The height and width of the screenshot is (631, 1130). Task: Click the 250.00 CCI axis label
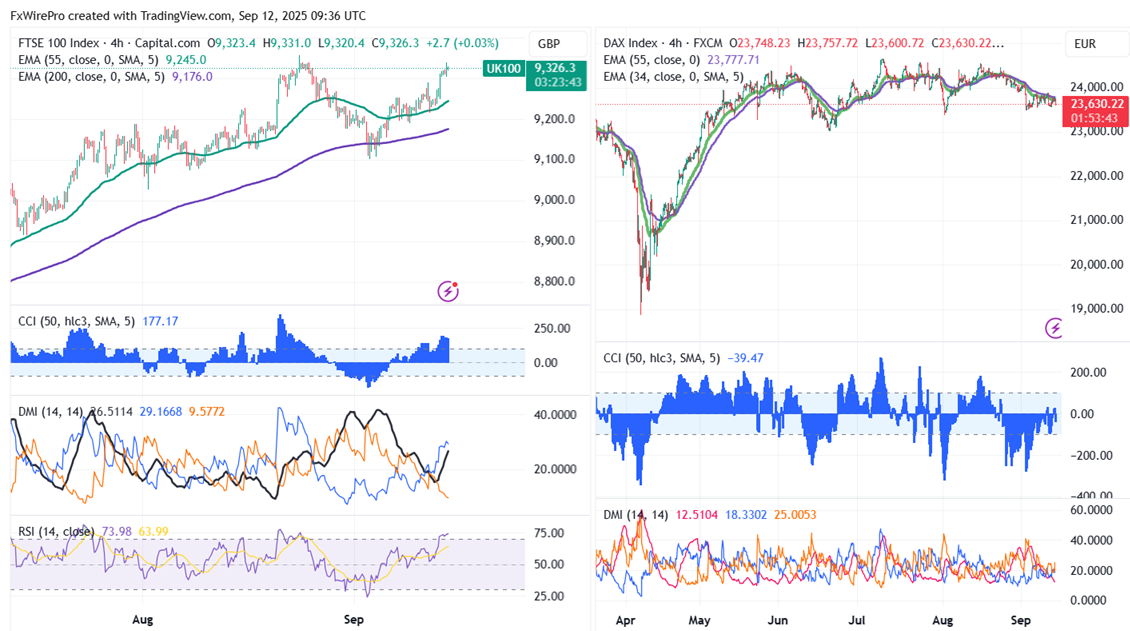point(552,328)
